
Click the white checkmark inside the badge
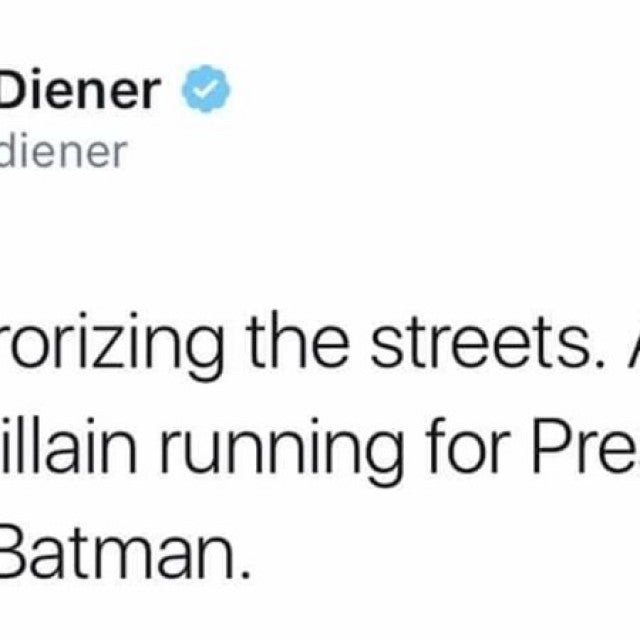point(206,91)
